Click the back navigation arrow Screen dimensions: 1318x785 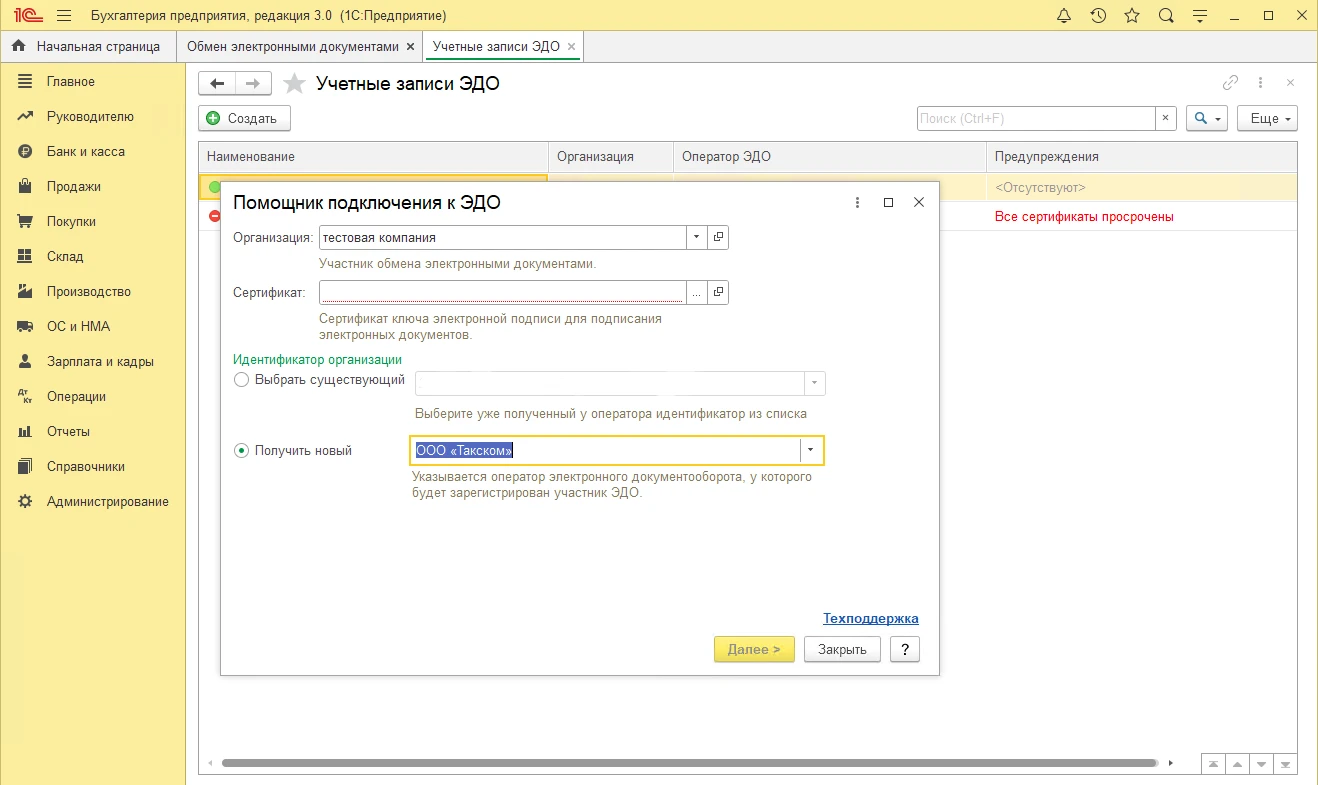[x=217, y=84]
